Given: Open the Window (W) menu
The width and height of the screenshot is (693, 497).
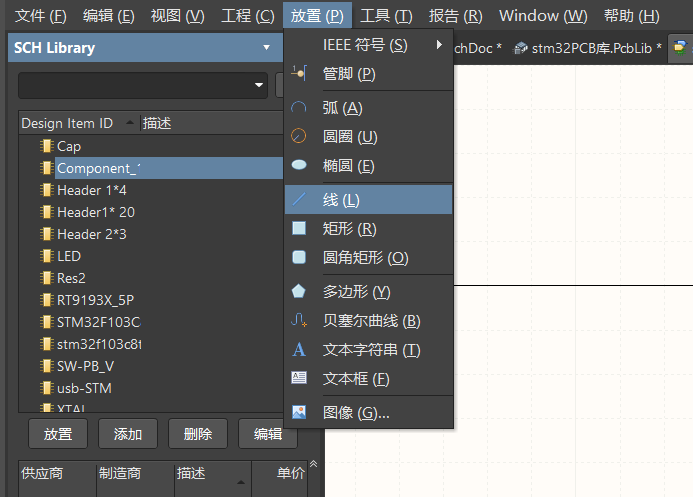Looking at the screenshot, I should pyautogui.click(x=543, y=16).
